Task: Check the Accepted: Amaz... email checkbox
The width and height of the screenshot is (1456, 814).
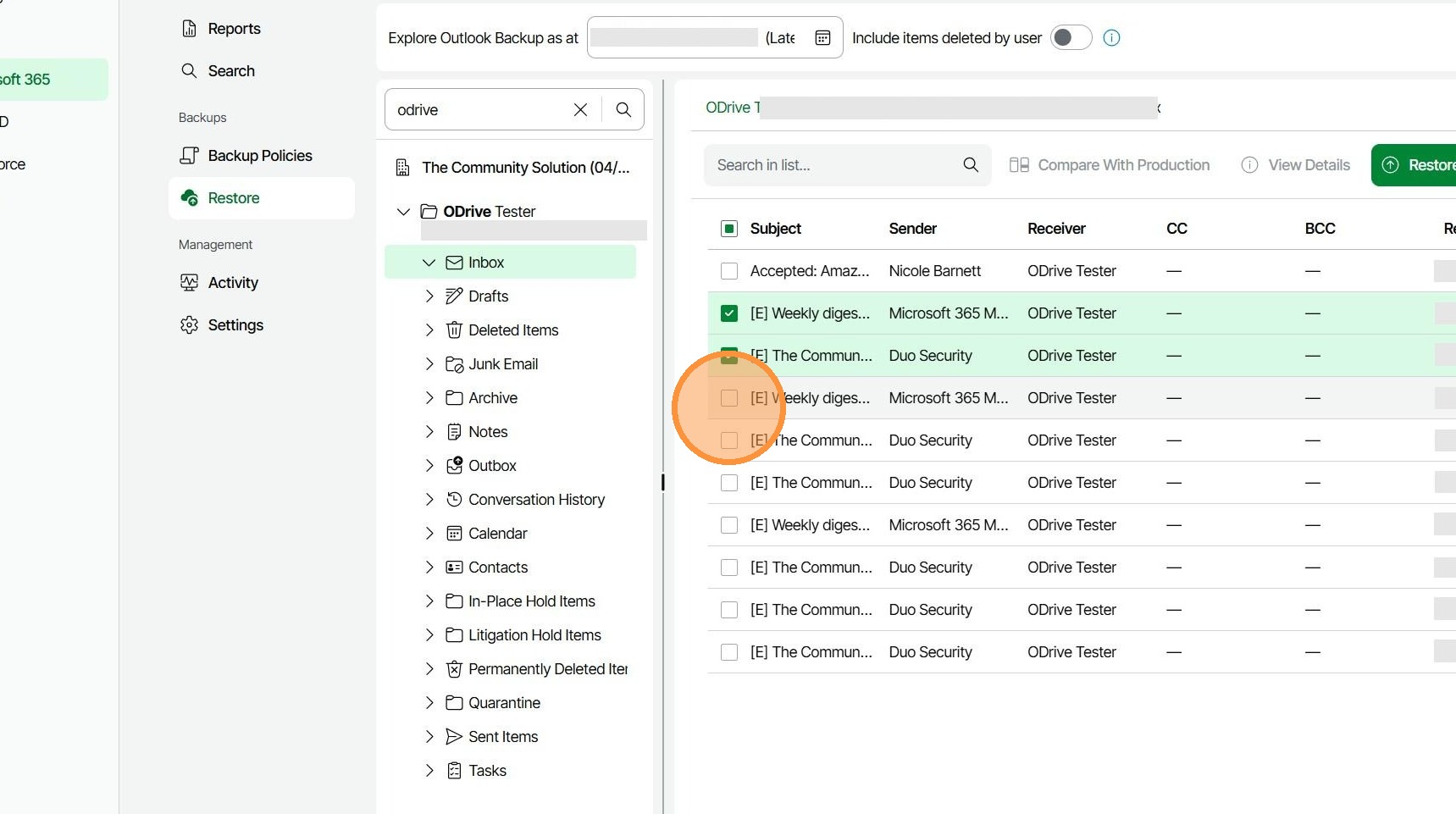Action: click(728, 271)
